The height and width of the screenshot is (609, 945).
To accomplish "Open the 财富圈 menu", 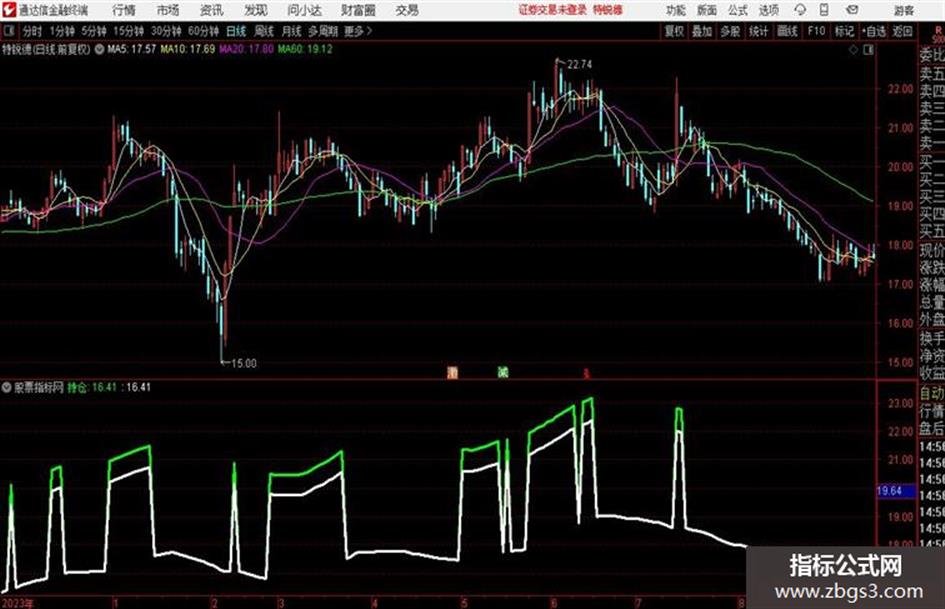I will coord(358,10).
